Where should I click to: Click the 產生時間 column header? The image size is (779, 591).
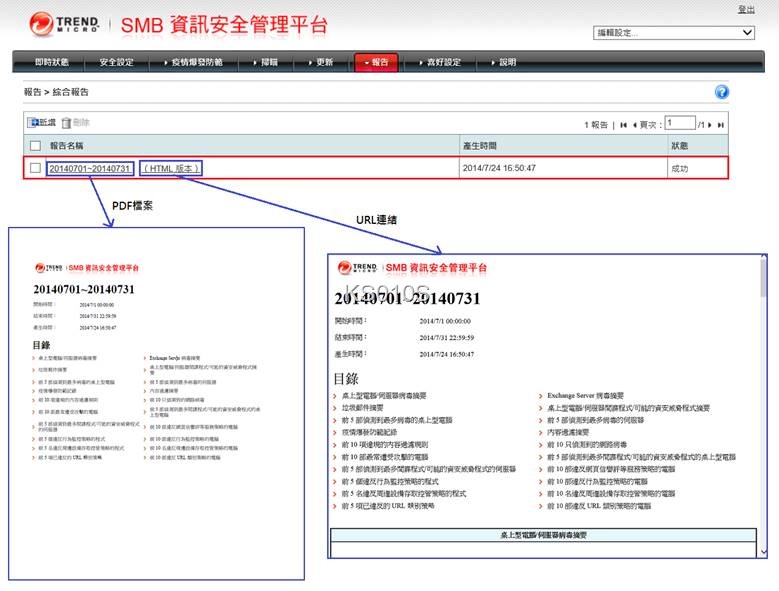coord(479,146)
